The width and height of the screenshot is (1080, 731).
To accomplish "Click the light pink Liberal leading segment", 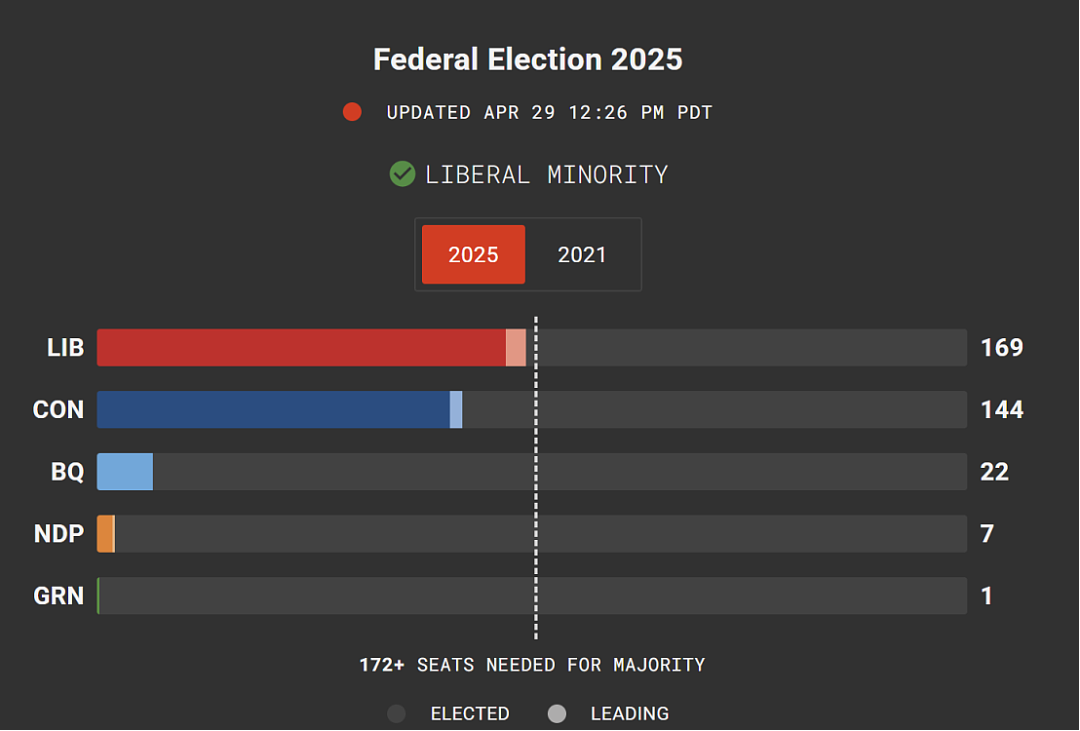I will (516, 347).
